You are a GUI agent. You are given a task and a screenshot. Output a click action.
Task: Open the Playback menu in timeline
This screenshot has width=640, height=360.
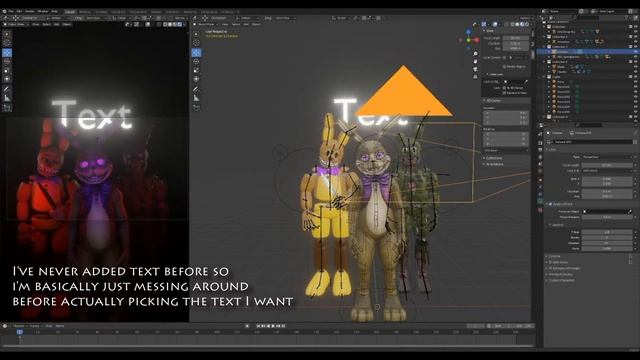tap(19, 326)
